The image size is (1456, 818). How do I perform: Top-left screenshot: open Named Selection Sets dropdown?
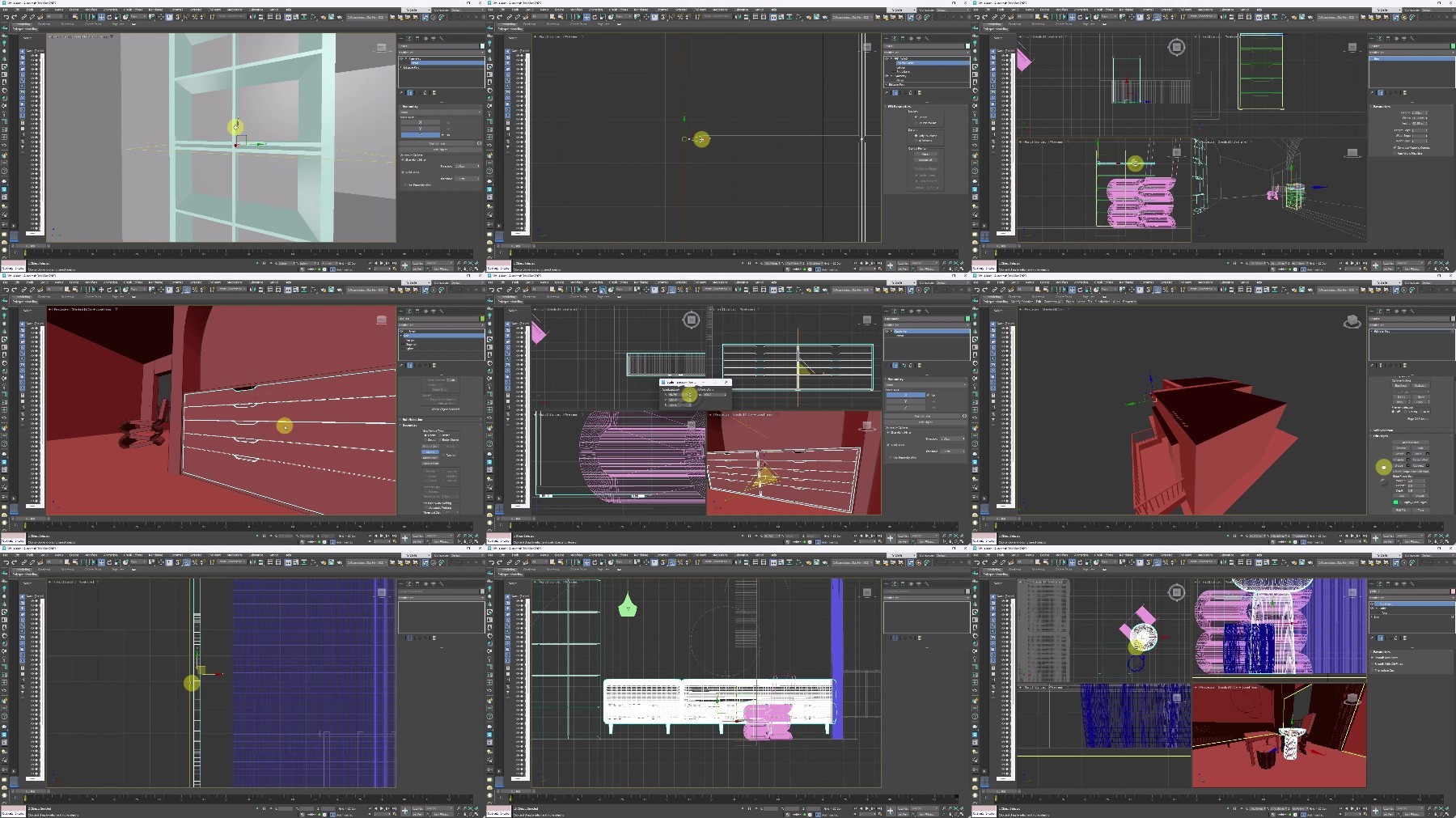click(231, 17)
